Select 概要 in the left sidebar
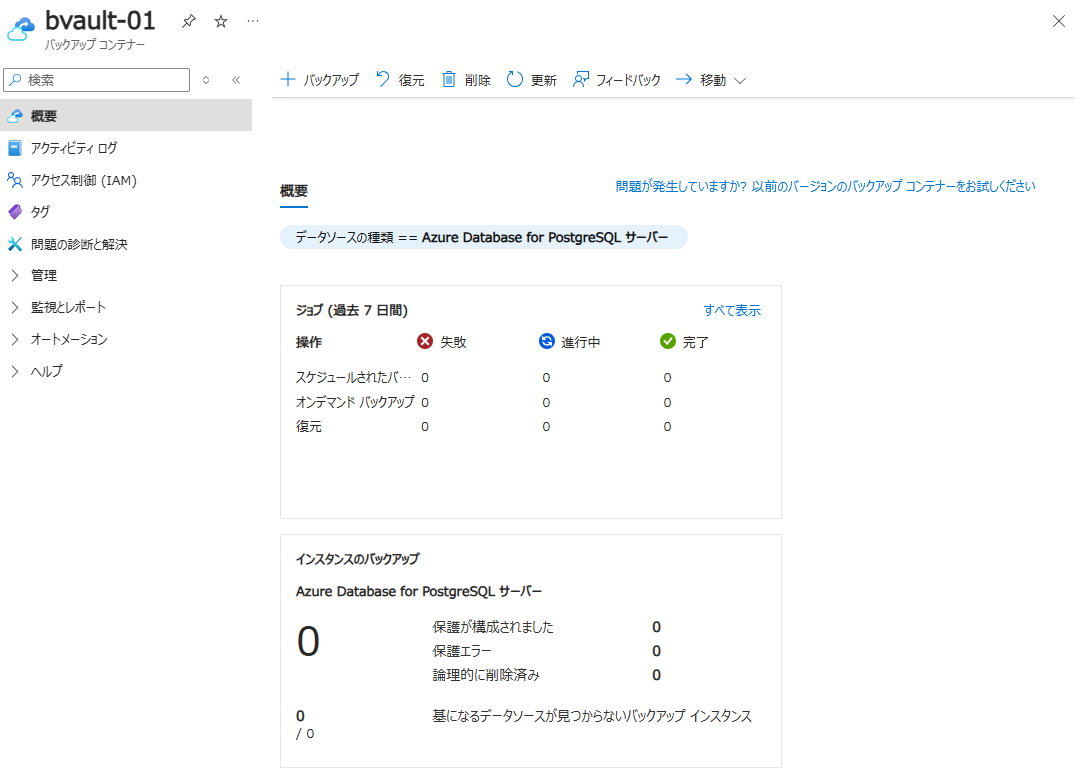This screenshot has height=777, width=1083. click(x=126, y=115)
